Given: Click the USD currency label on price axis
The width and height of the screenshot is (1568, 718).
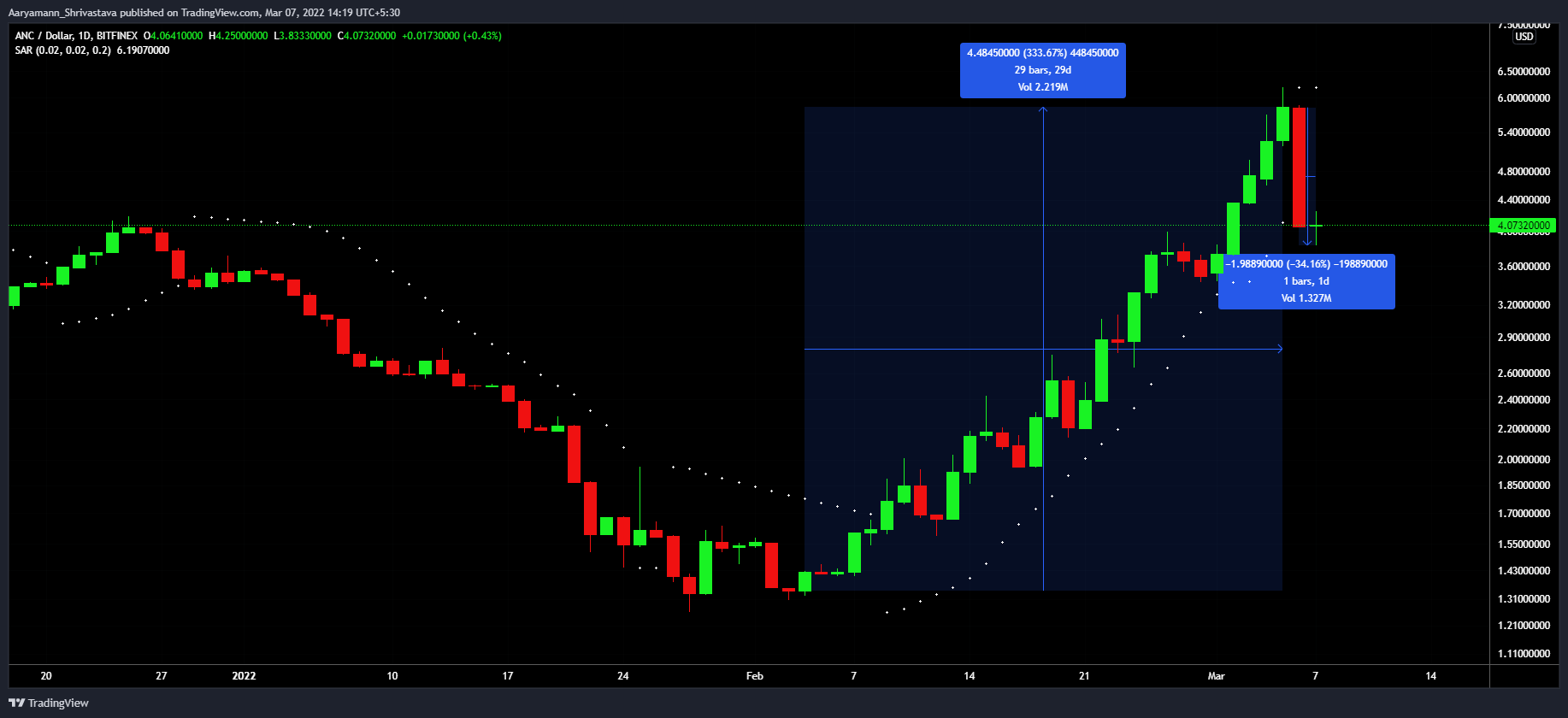Looking at the screenshot, I should (1524, 37).
